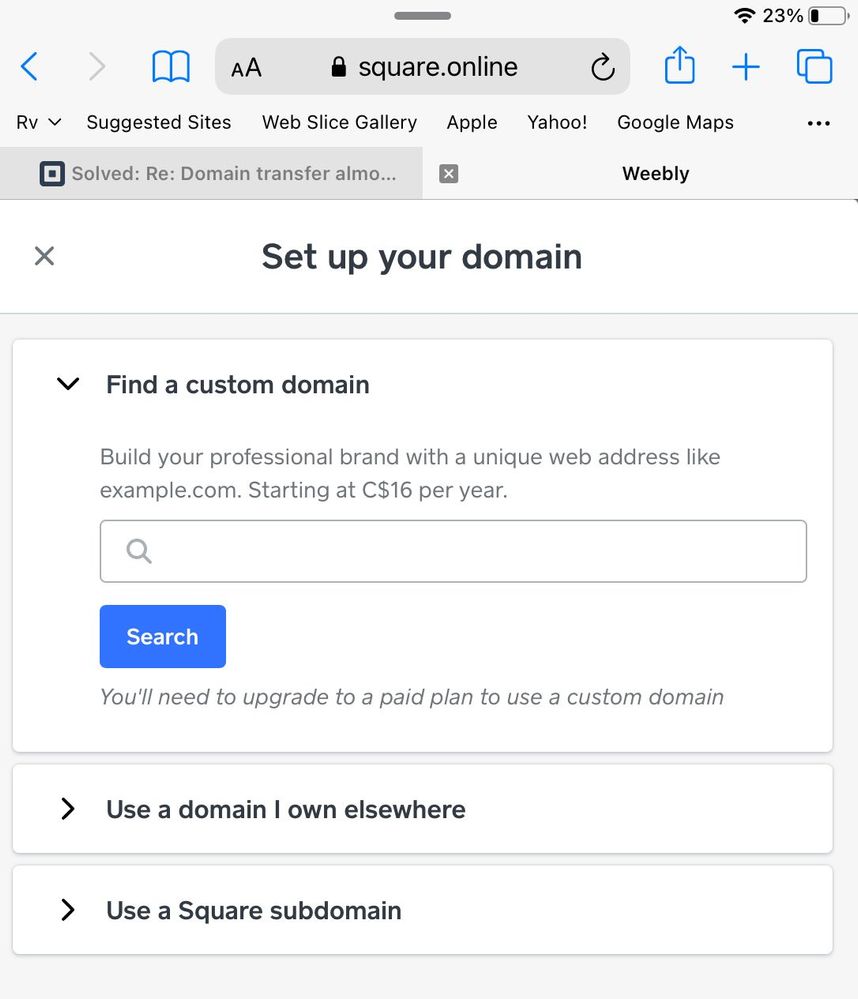Image resolution: width=858 pixels, height=999 pixels.
Task: Show all tabs overview icon
Action: [x=814, y=66]
